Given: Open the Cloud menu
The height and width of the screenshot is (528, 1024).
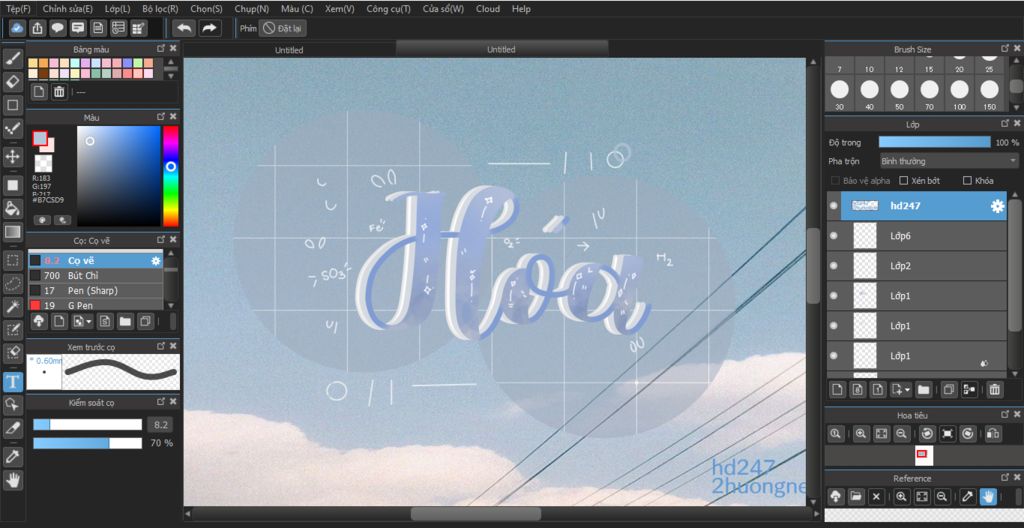Looking at the screenshot, I should click(488, 8).
